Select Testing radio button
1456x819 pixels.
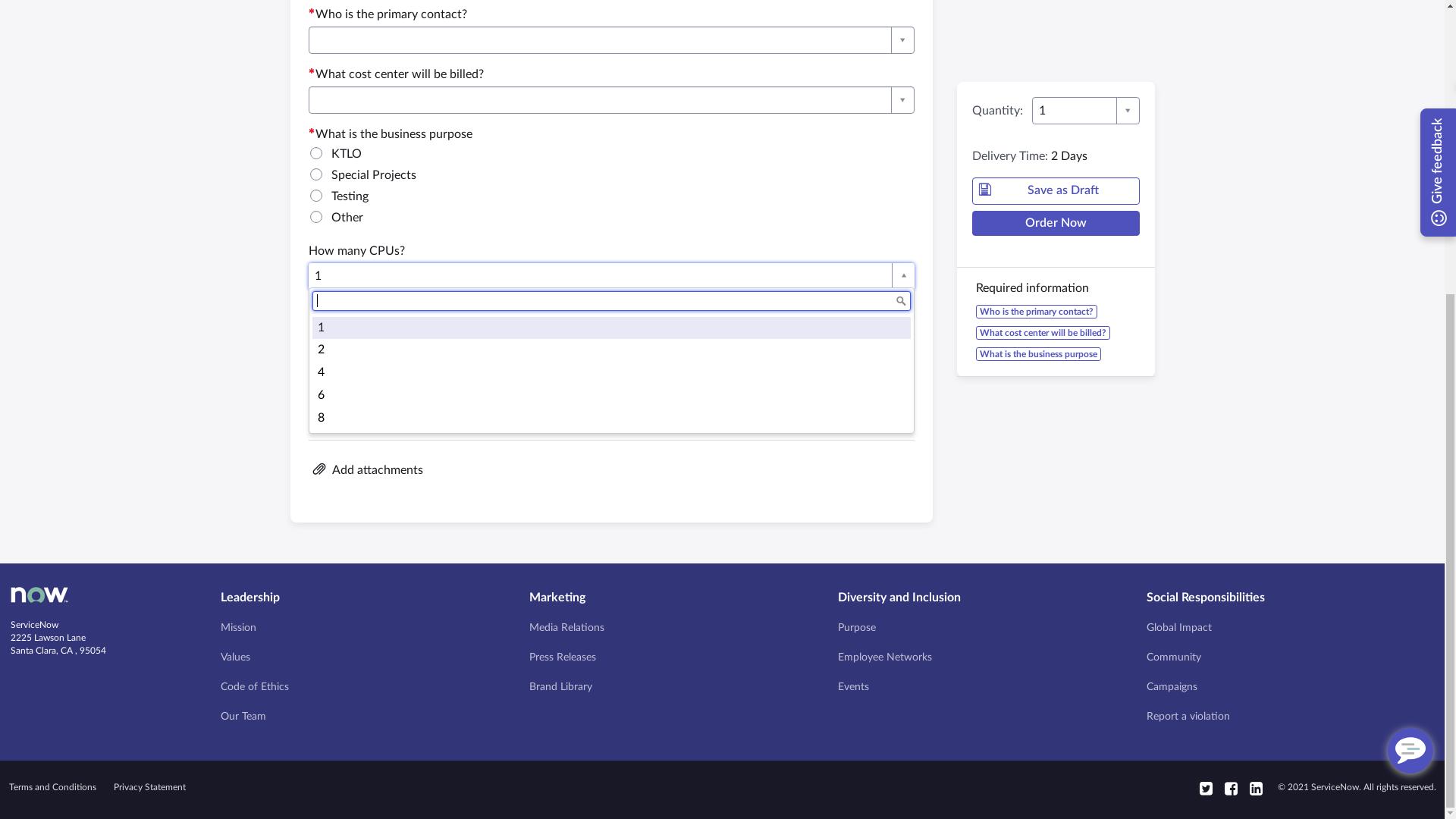(316, 195)
